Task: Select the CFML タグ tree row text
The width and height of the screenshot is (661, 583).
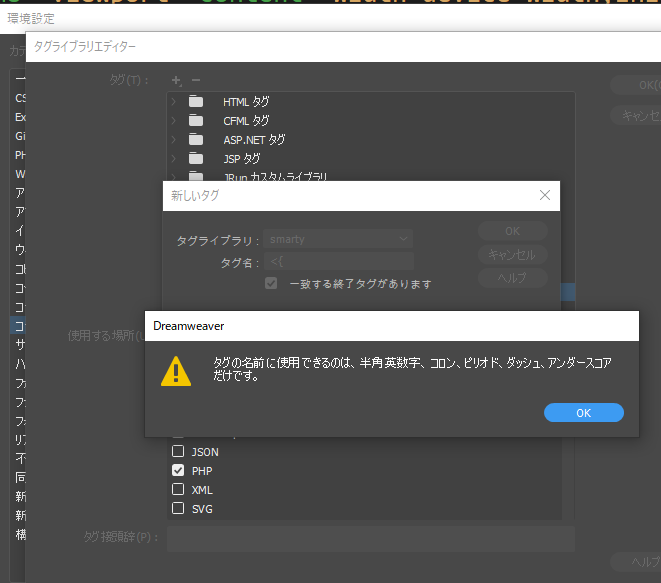Action: coord(246,121)
